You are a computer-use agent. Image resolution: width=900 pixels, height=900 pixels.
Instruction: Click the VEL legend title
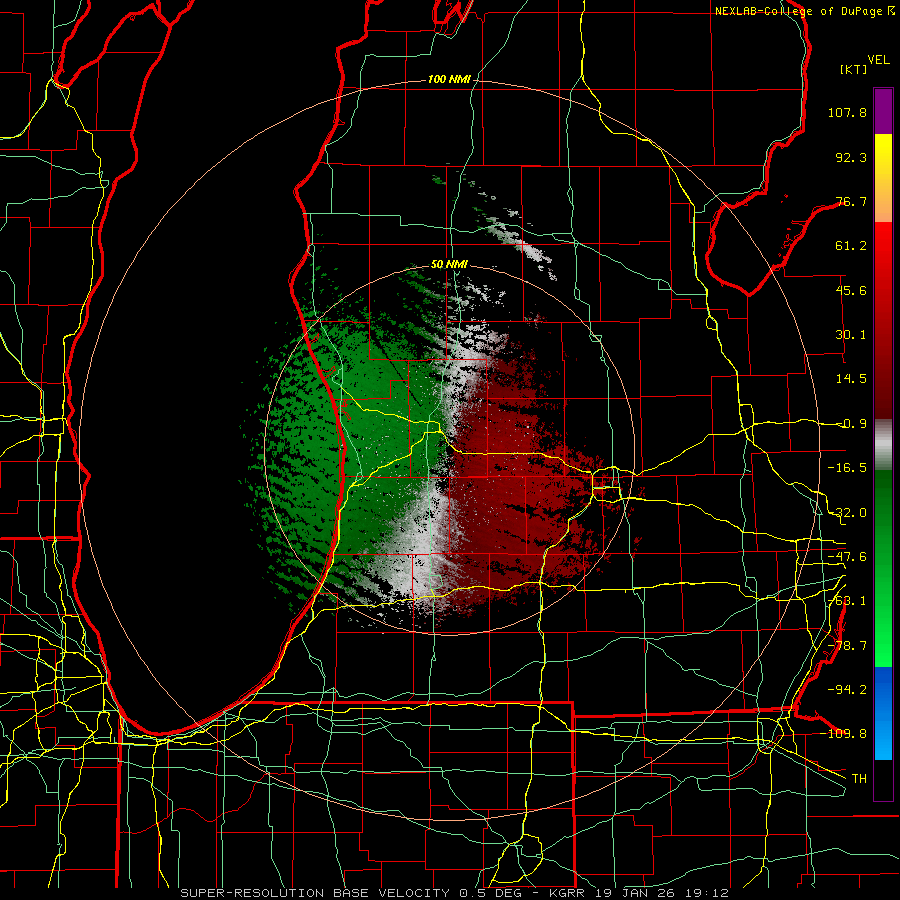coord(878,60)
